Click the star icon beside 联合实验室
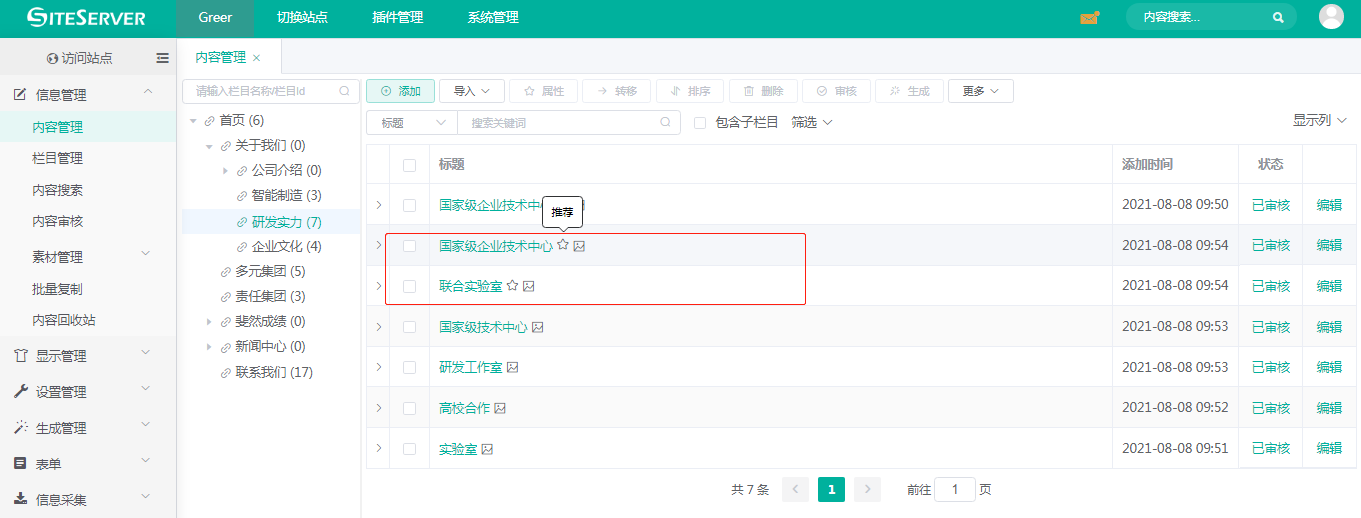1361x518 pixels. pyautogui.click(x=513, y=286)
